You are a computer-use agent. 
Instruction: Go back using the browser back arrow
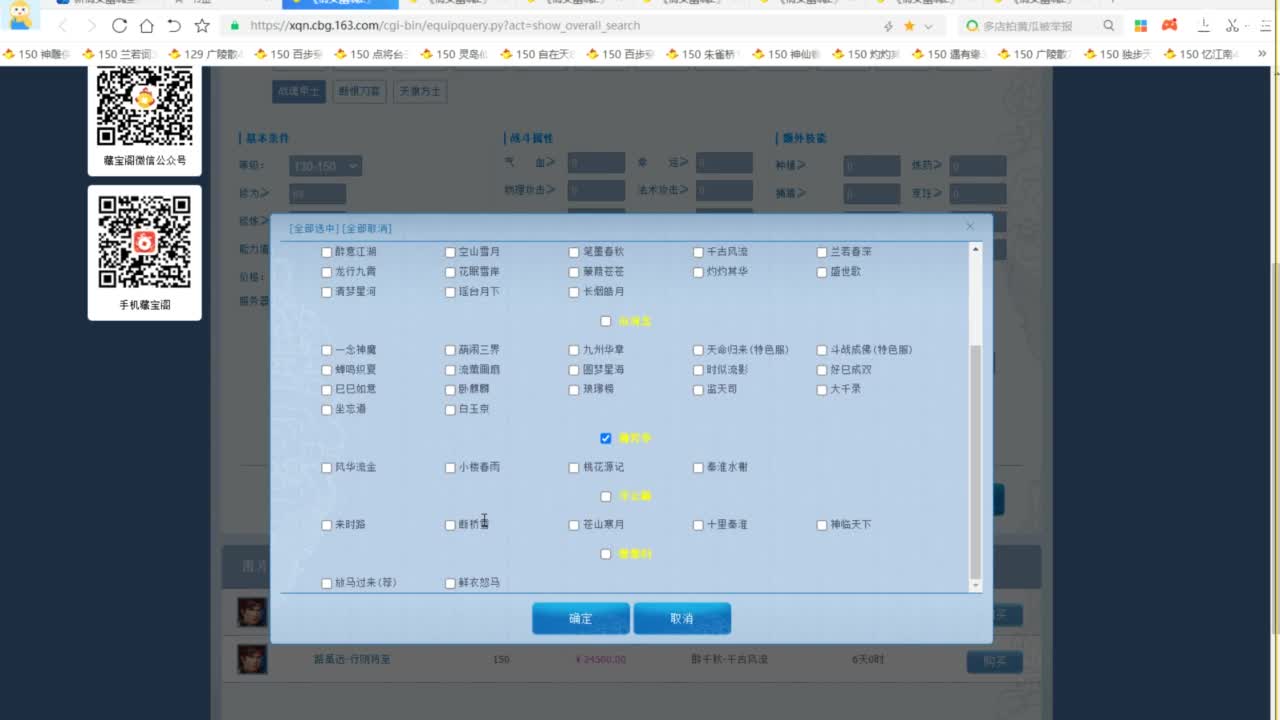point(64,26)
